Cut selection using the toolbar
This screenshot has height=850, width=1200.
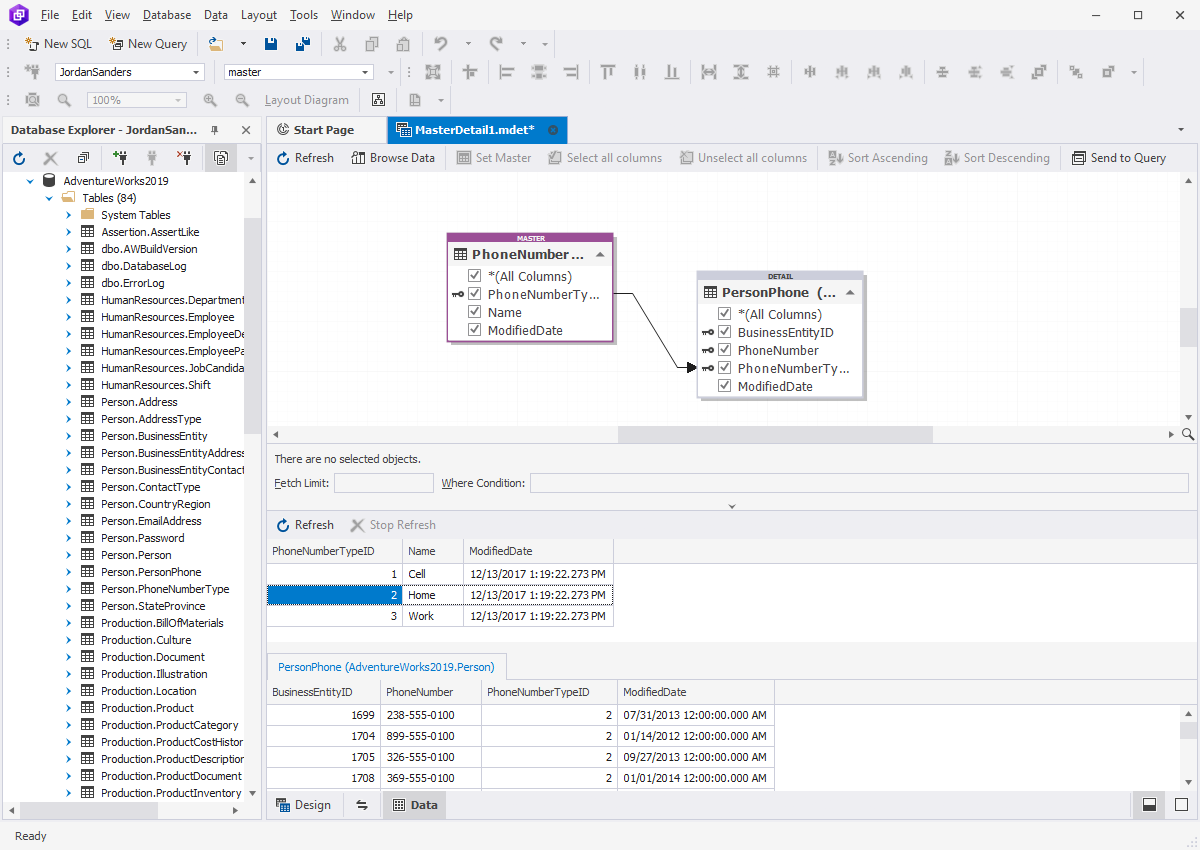(339, 44)
